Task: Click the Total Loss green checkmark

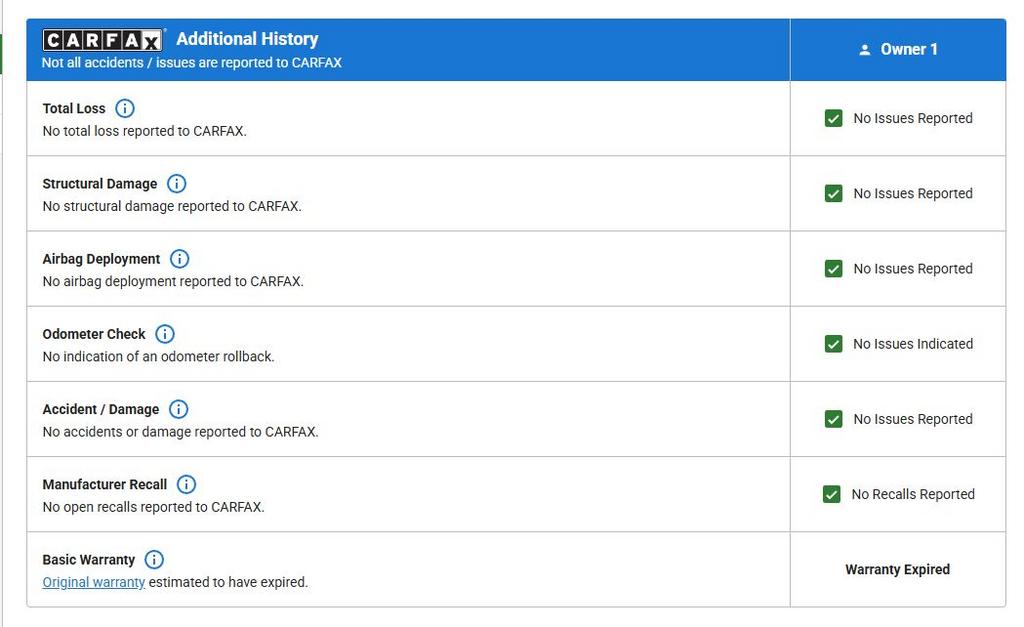Action: point(833,118)
